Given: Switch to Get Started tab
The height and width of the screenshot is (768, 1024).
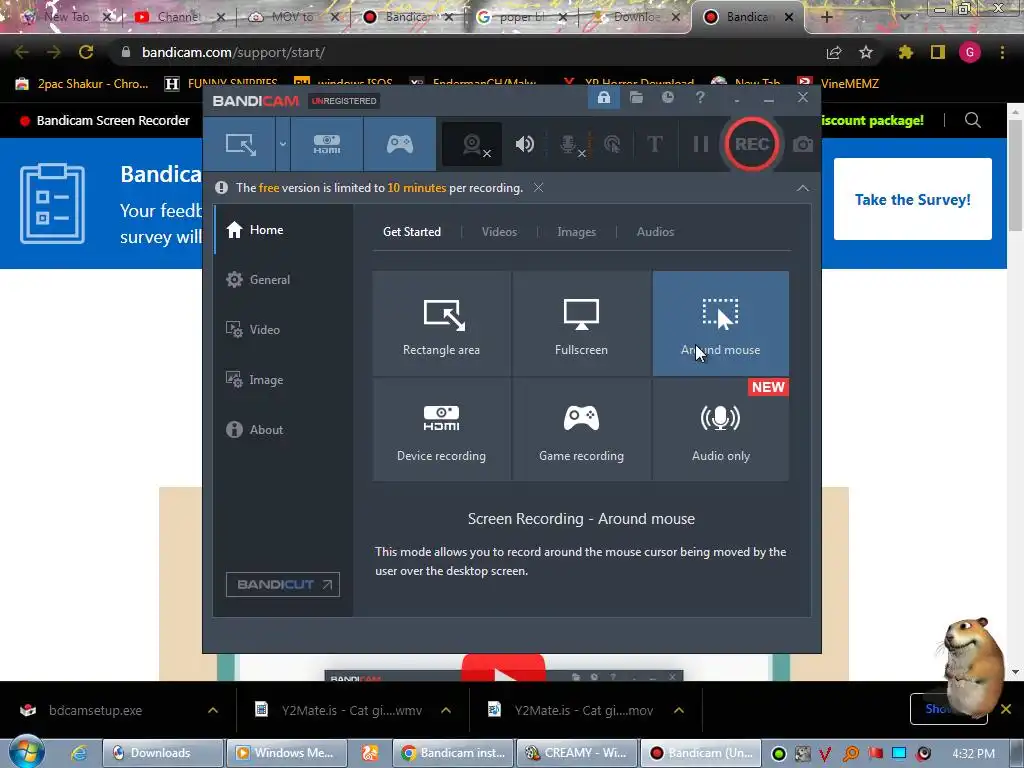Looking at the screenshot, I should 412,232.
